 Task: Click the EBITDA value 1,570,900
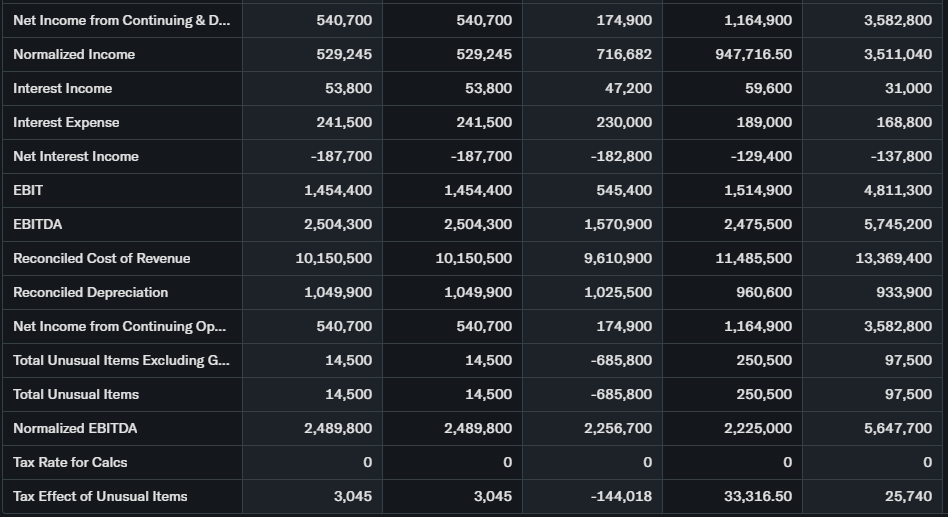[x=618, y=224]
